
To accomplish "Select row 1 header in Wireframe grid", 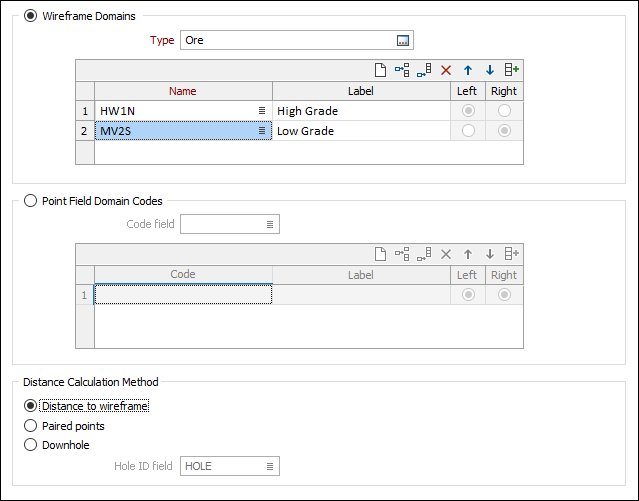I will click(x=85, y=111).
